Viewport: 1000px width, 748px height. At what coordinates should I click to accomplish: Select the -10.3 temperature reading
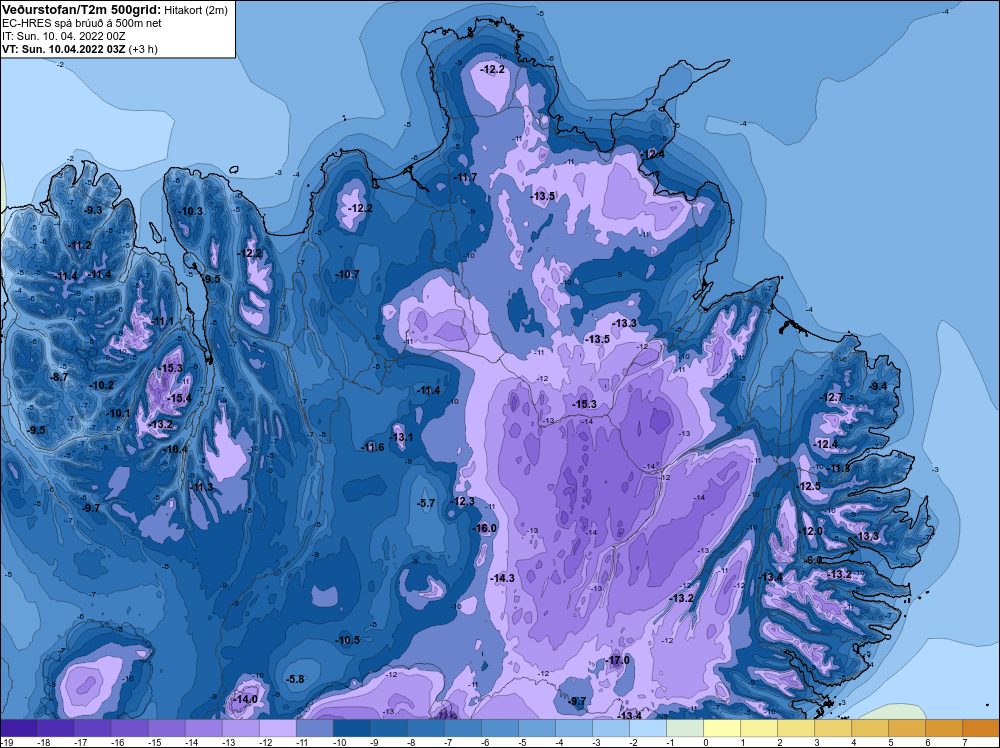pos(191,211)
